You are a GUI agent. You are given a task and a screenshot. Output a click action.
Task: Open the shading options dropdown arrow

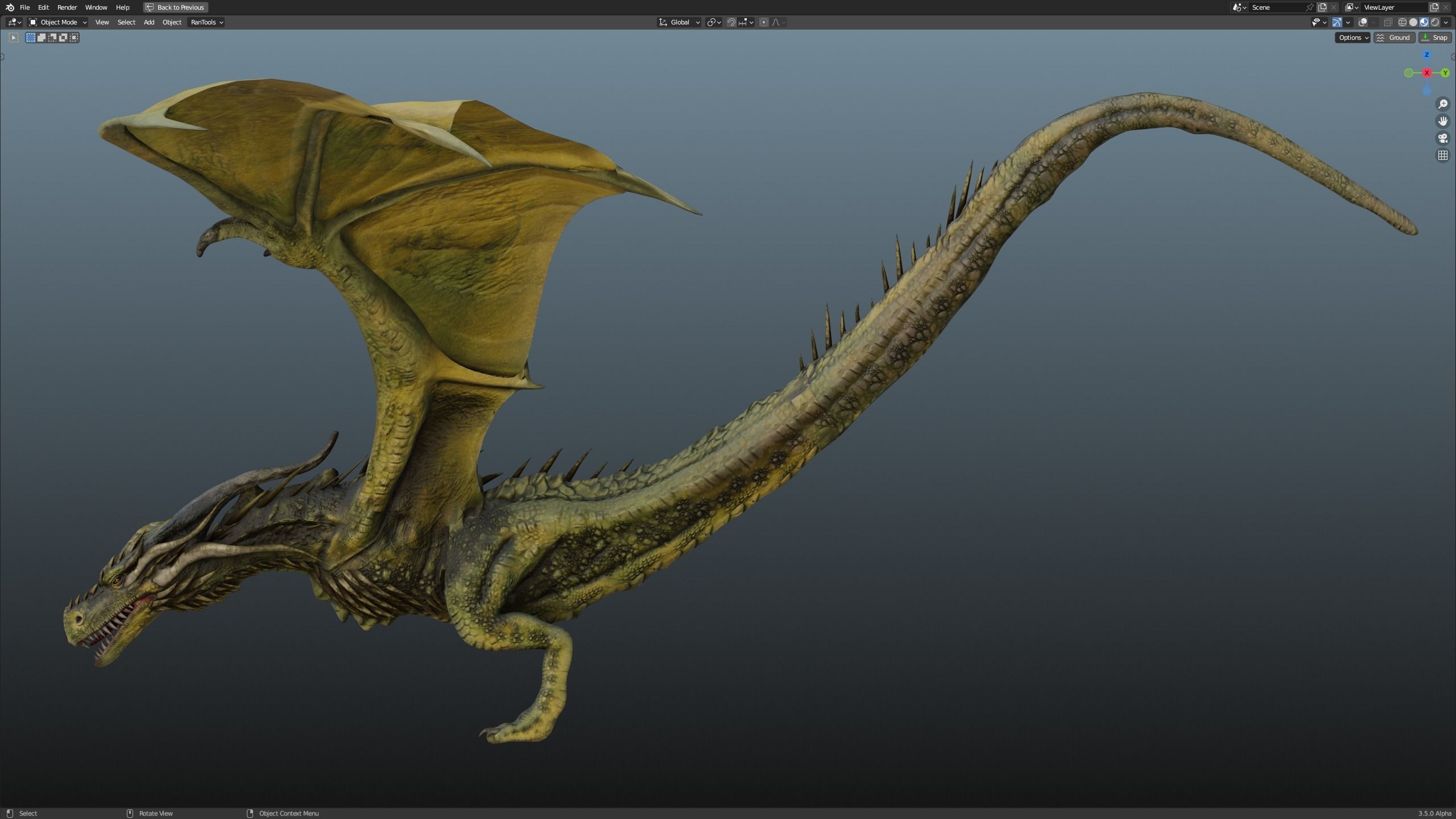click(x=1446, y=22)
